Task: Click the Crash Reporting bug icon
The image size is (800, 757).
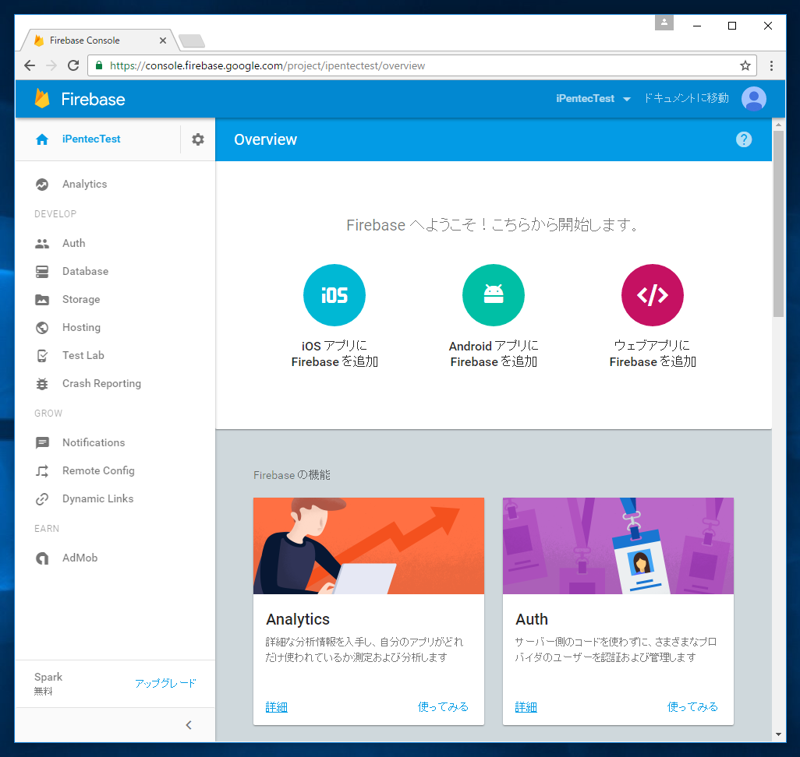Action: (x=42, y=384)
